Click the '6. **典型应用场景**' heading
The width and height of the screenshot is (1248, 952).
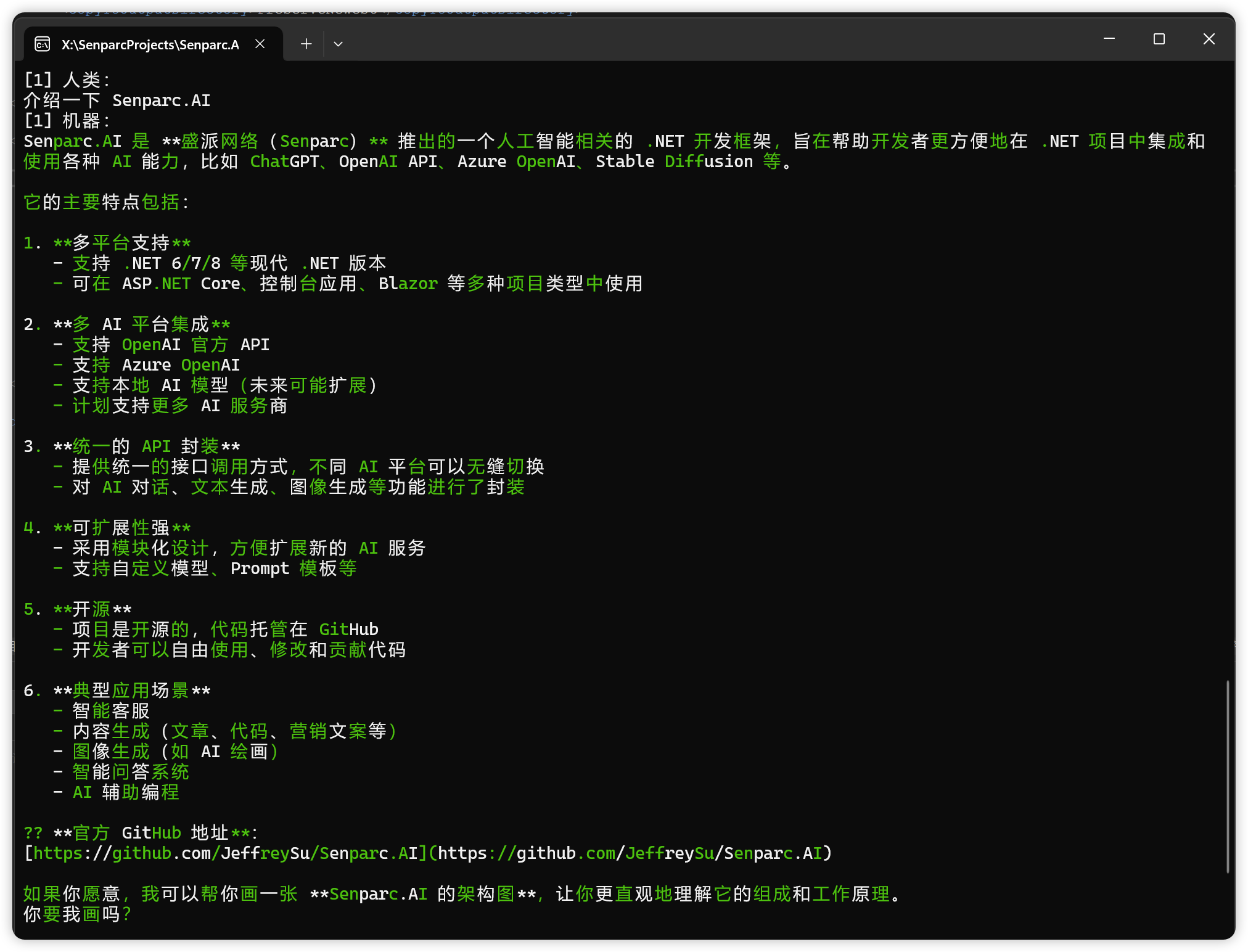pos(117,691)
